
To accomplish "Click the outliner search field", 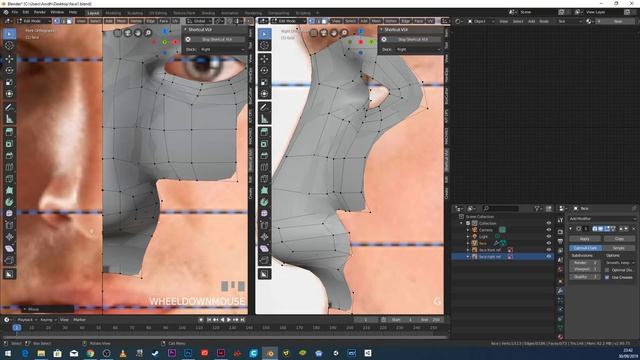I will coord(500,209).
